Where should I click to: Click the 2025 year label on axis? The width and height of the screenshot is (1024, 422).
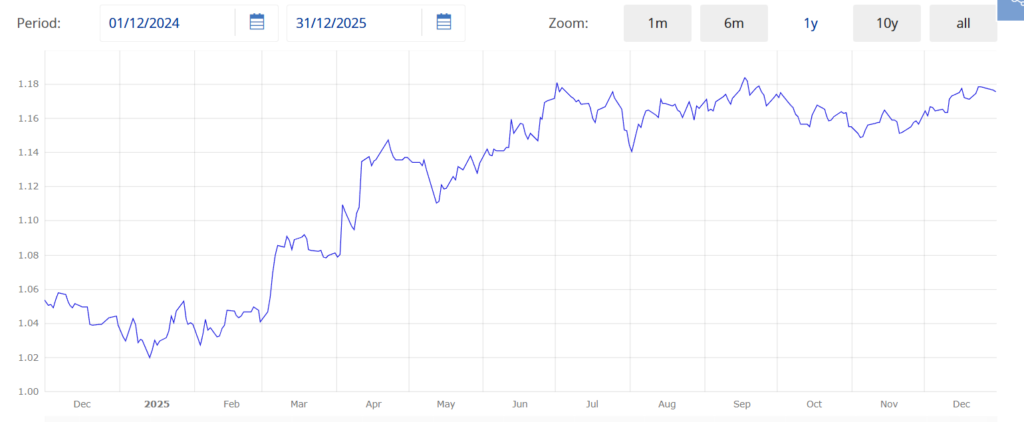(157, 404)
